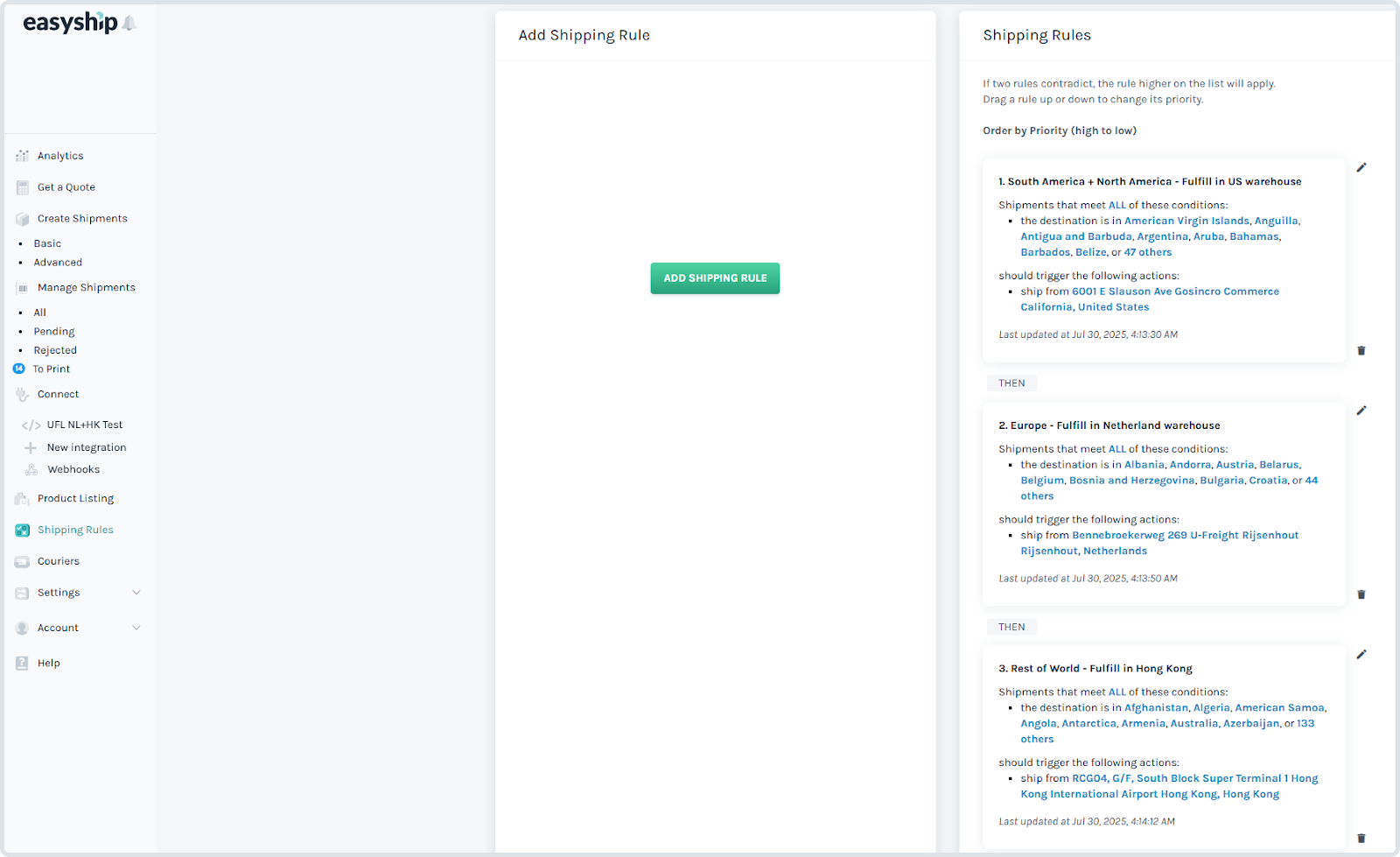Edit the South America rule with the pencil icon
Viewport: 1400px width, 857px height.
(1361, 167)
